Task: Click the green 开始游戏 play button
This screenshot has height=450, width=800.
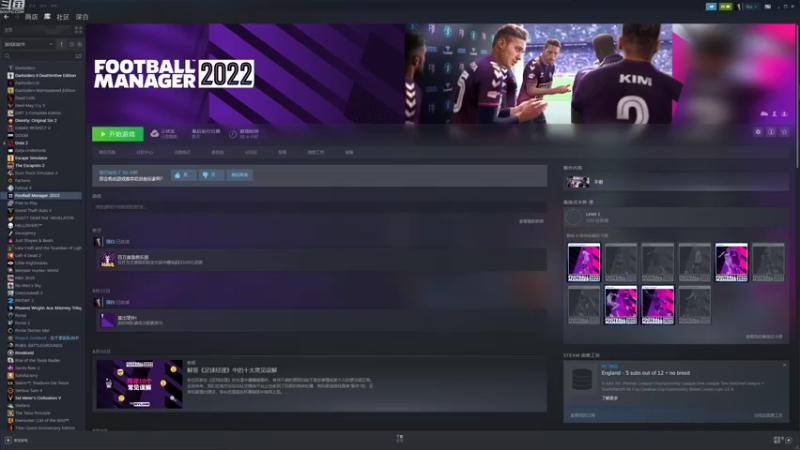Action: click(x=117, y=134)
